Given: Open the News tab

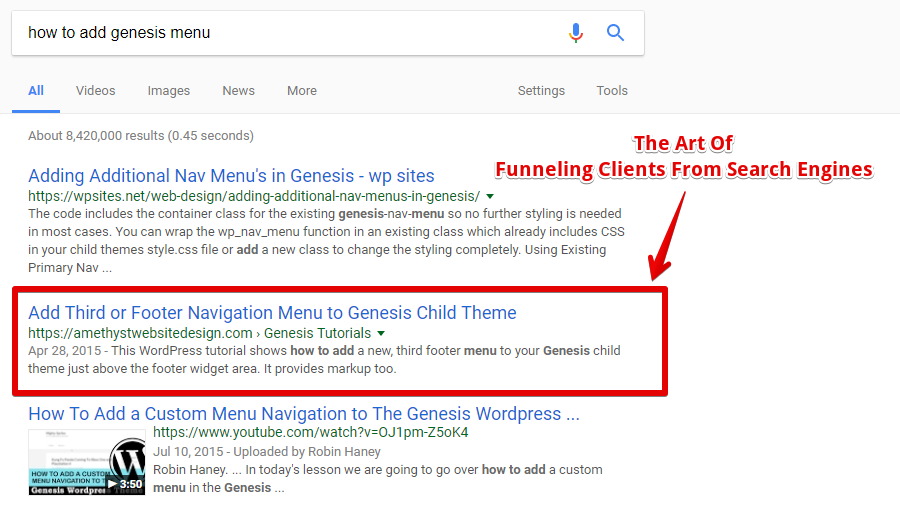Looking at the screenshot, I should (238, 91).
